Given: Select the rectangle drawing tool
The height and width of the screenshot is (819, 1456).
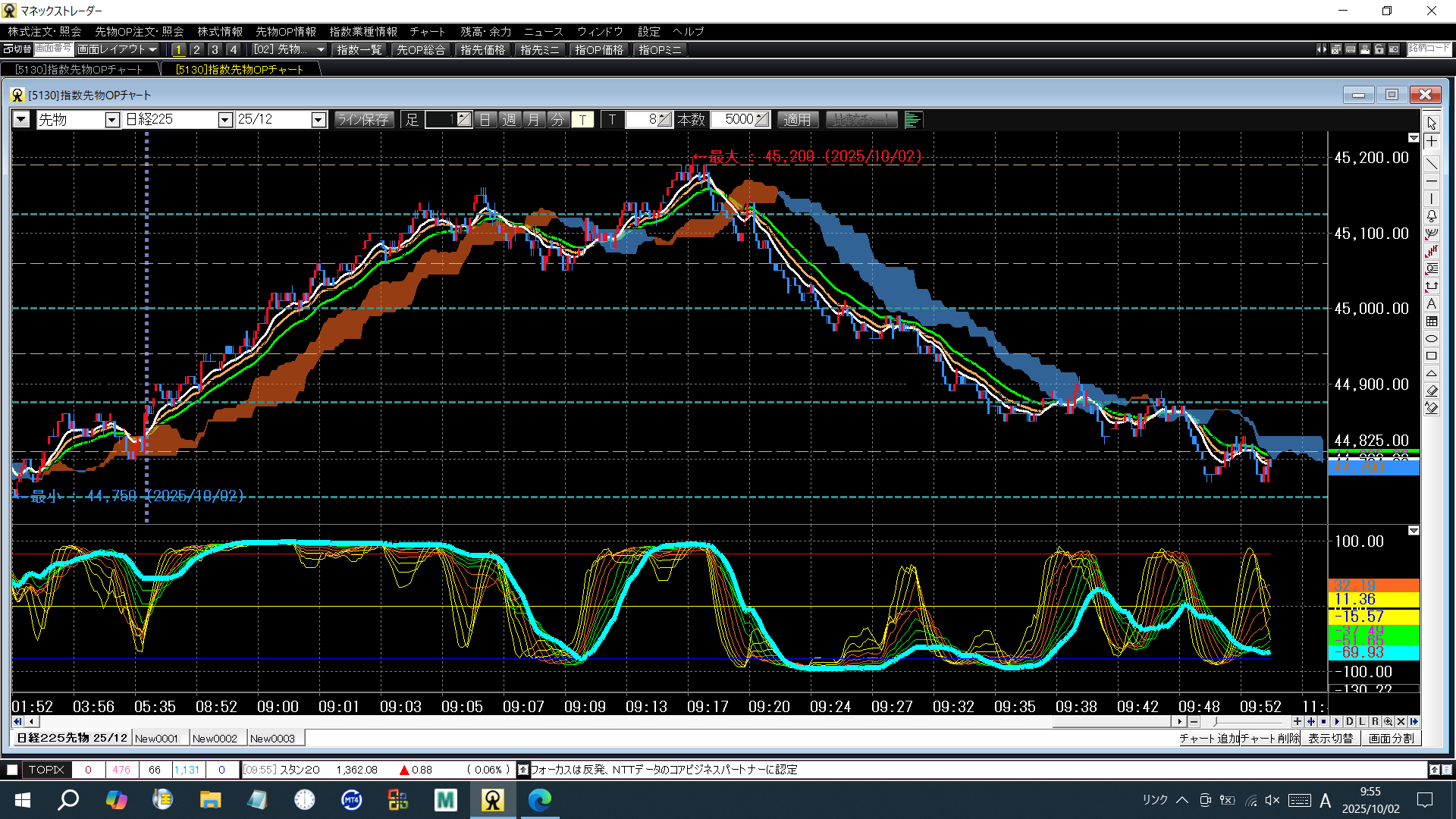Looking at the screenshot, I should [1431, 356].
